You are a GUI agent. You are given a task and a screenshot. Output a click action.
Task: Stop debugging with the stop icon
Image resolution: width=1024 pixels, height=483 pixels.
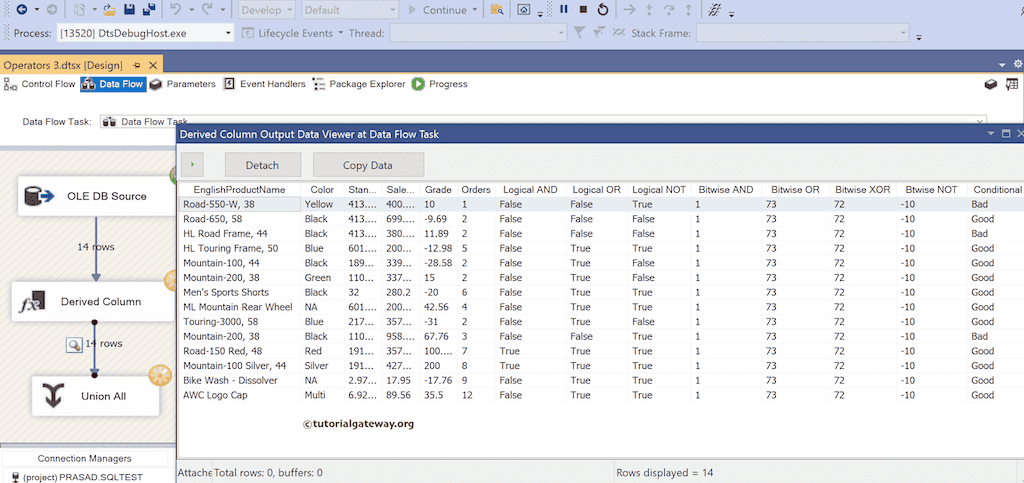(x=582, y=10)
